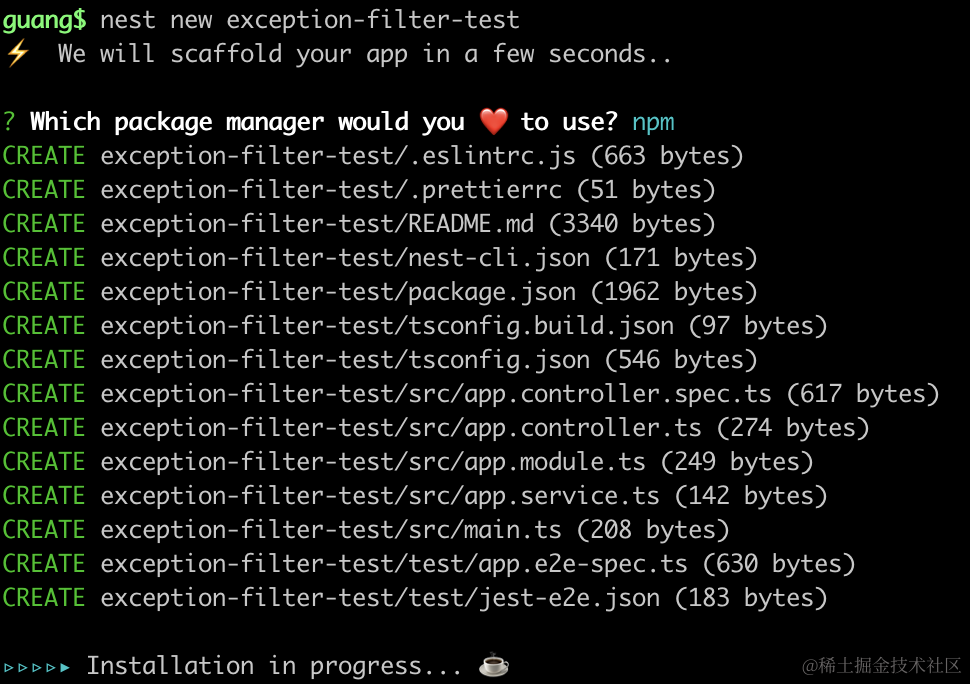Image resolution: width=970 pixels, height=684 pixels.
Task: Click the package.json file path
Action: click(x=338, y=292)
